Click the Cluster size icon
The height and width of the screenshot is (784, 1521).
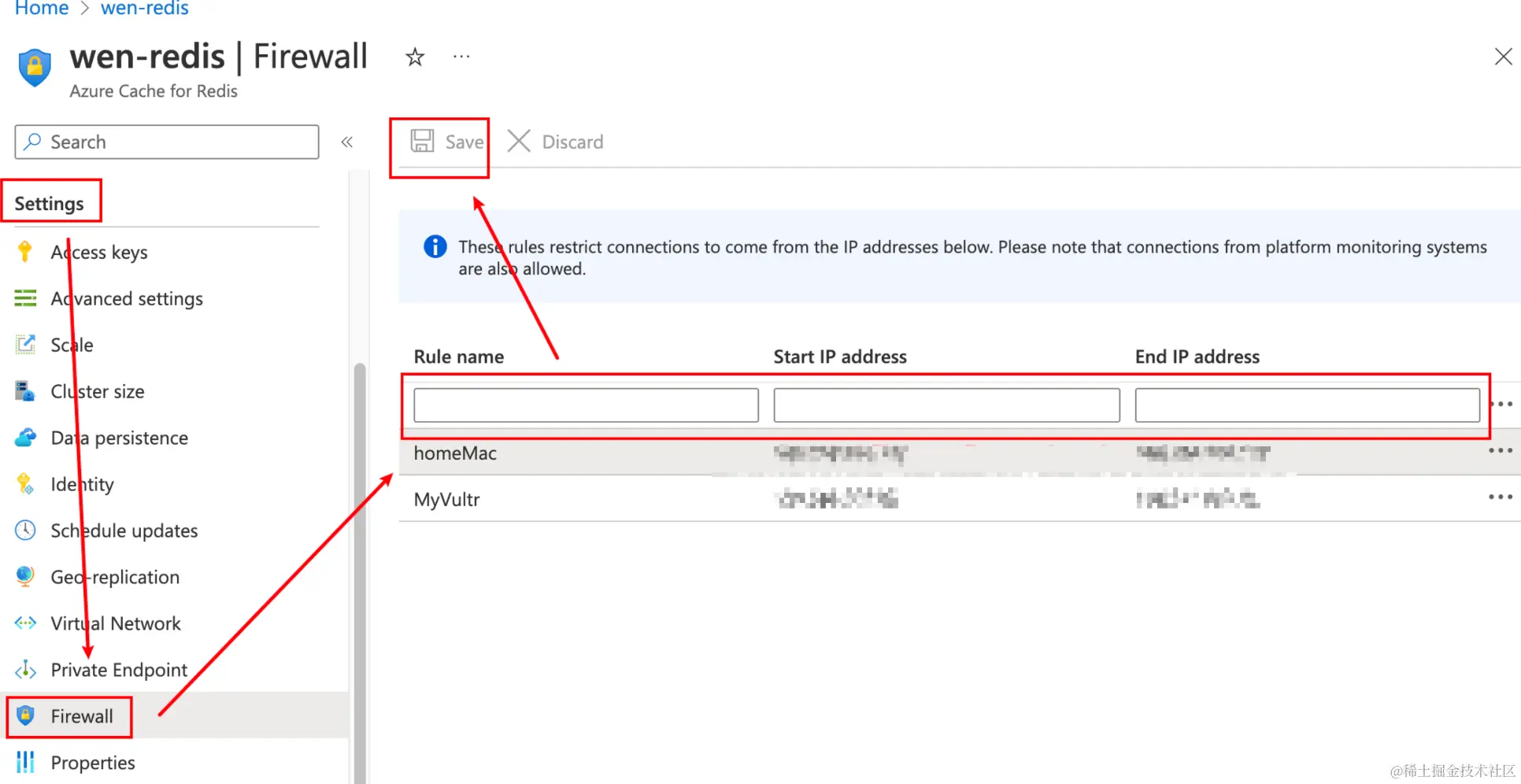click(x=25, y=391)
